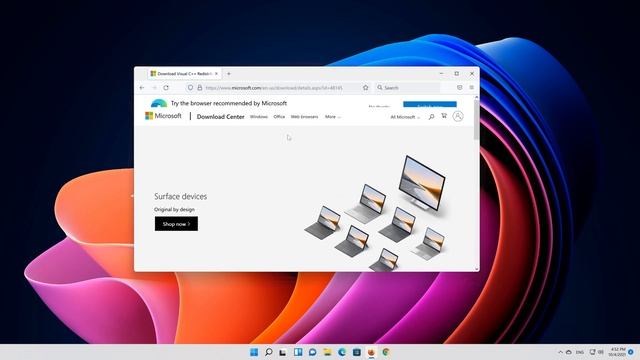The image size is (640, 360).
Task: Click the Surface devices product image
Action: click(376, 212)
